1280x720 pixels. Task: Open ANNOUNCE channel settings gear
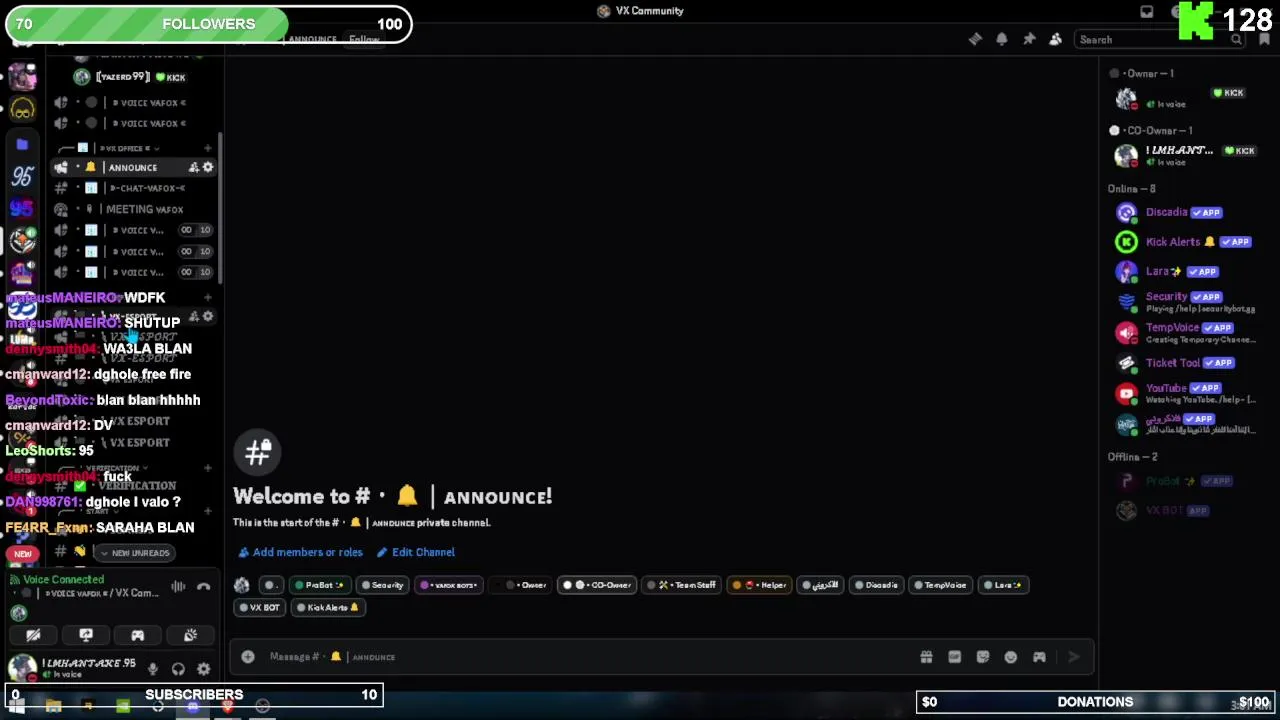pyautogui.click(x=208, y=167)
